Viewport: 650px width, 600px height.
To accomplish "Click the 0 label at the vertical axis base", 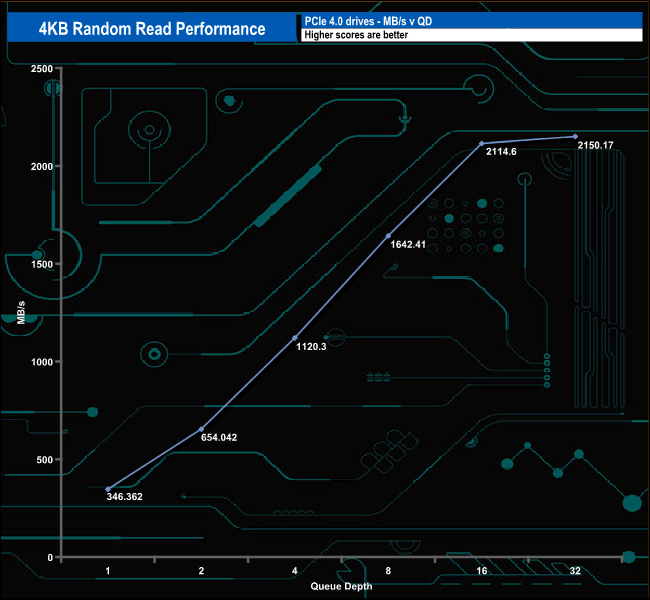I will click(x=50, y=557).
